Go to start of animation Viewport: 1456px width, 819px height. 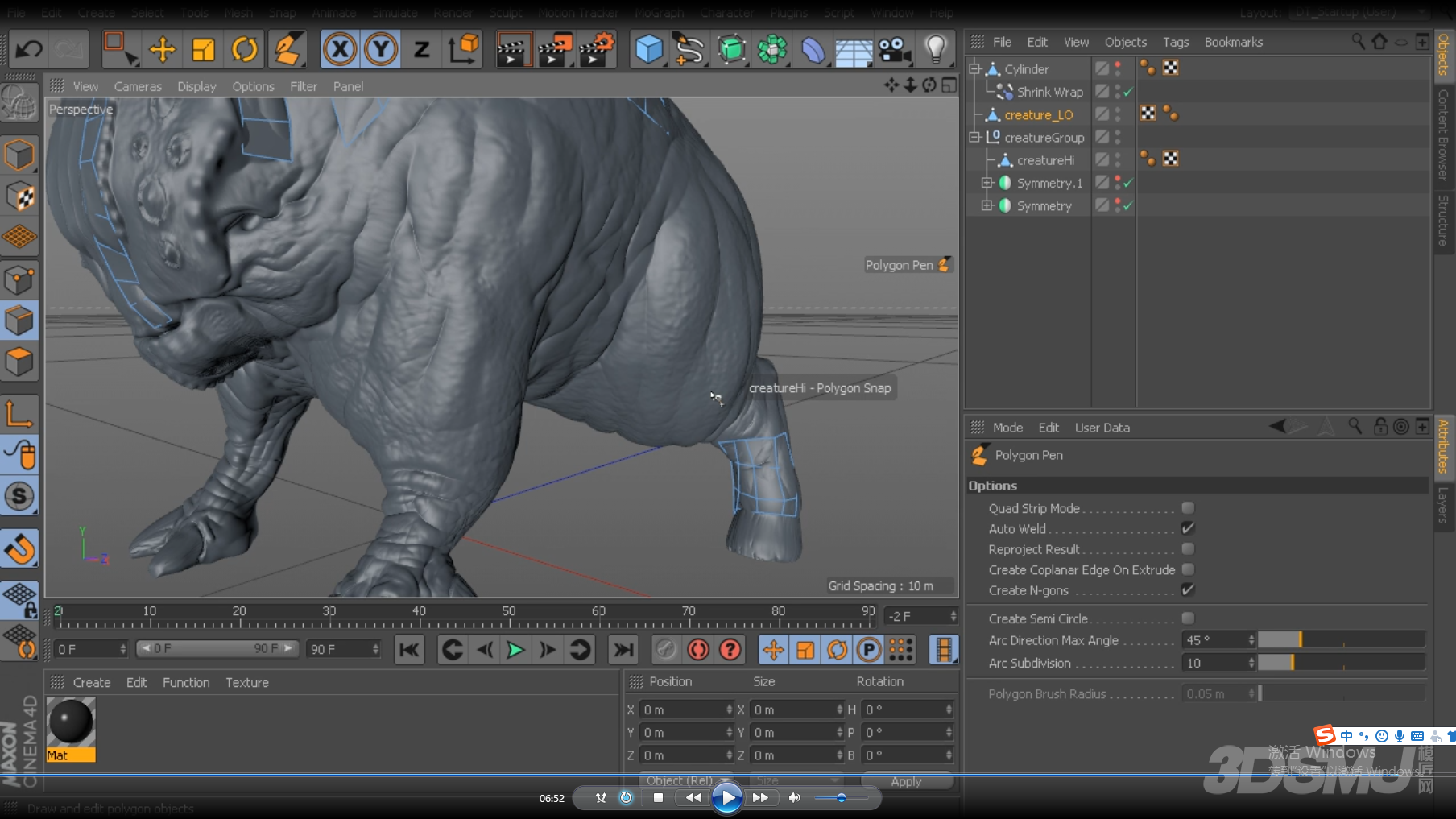(409, 649)
